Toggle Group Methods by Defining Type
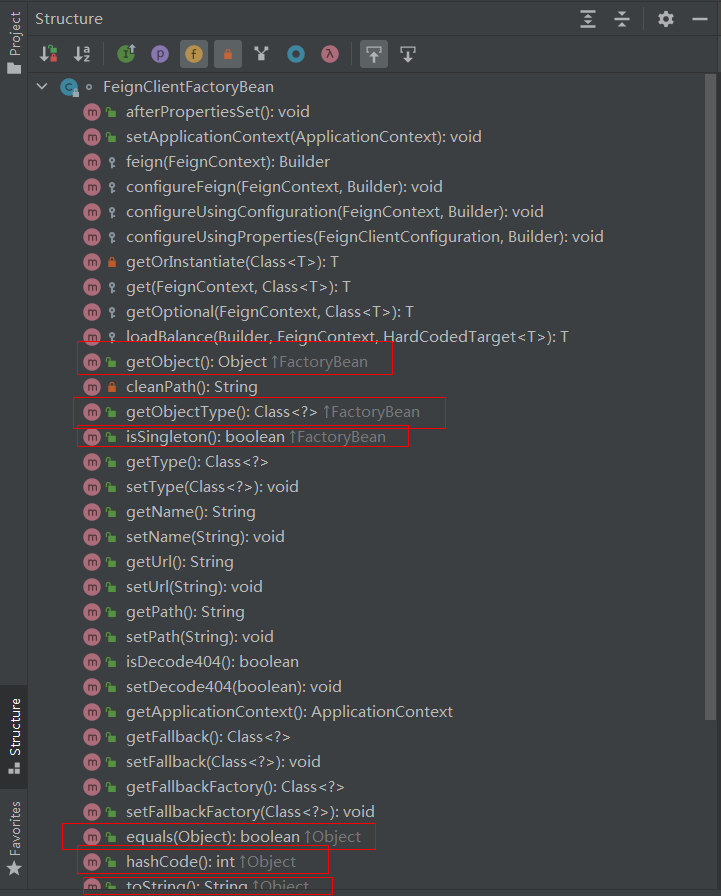 tap(262, 54)
